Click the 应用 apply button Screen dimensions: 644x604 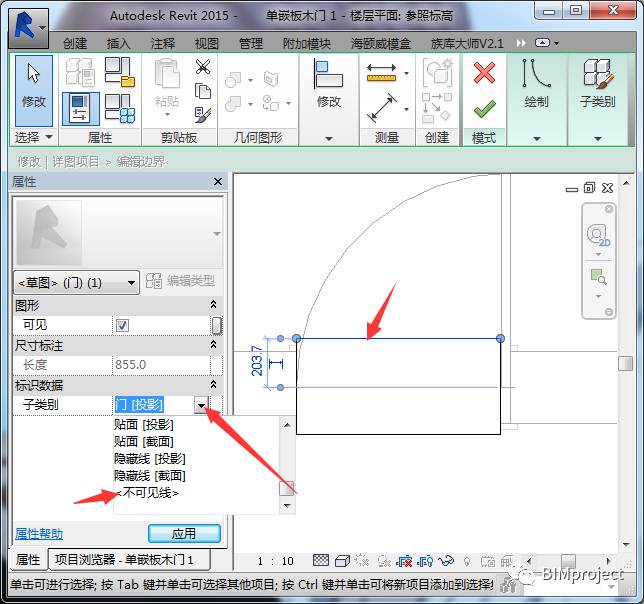click(x=184, y=533)
